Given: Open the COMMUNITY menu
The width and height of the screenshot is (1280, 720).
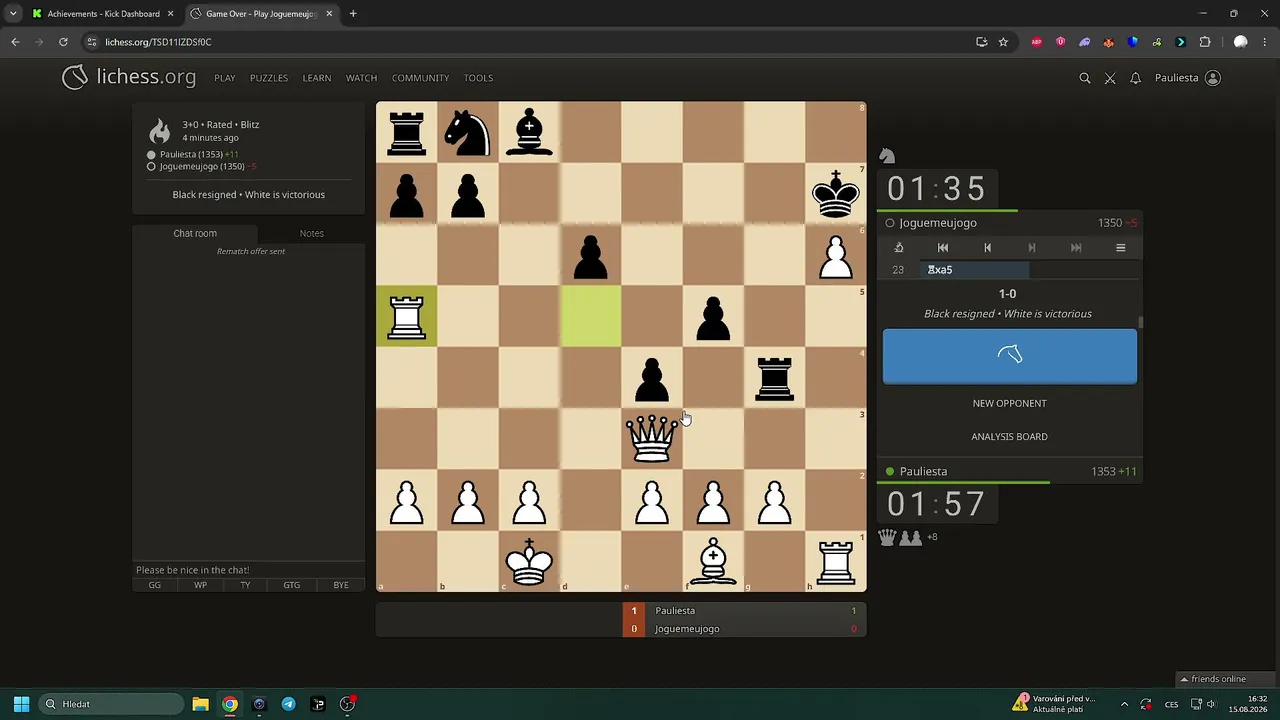Looking at the screenshot, I should pos(420,78).
